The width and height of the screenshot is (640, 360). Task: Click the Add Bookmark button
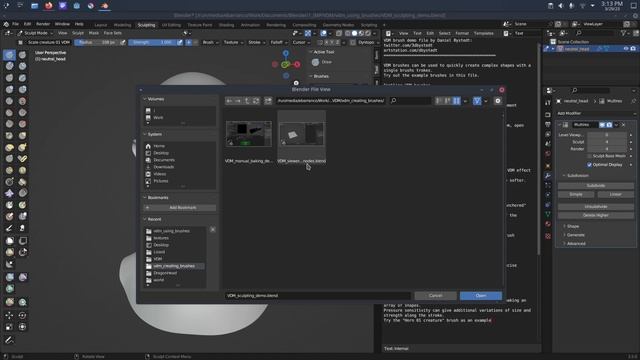[x=180, y=207]
